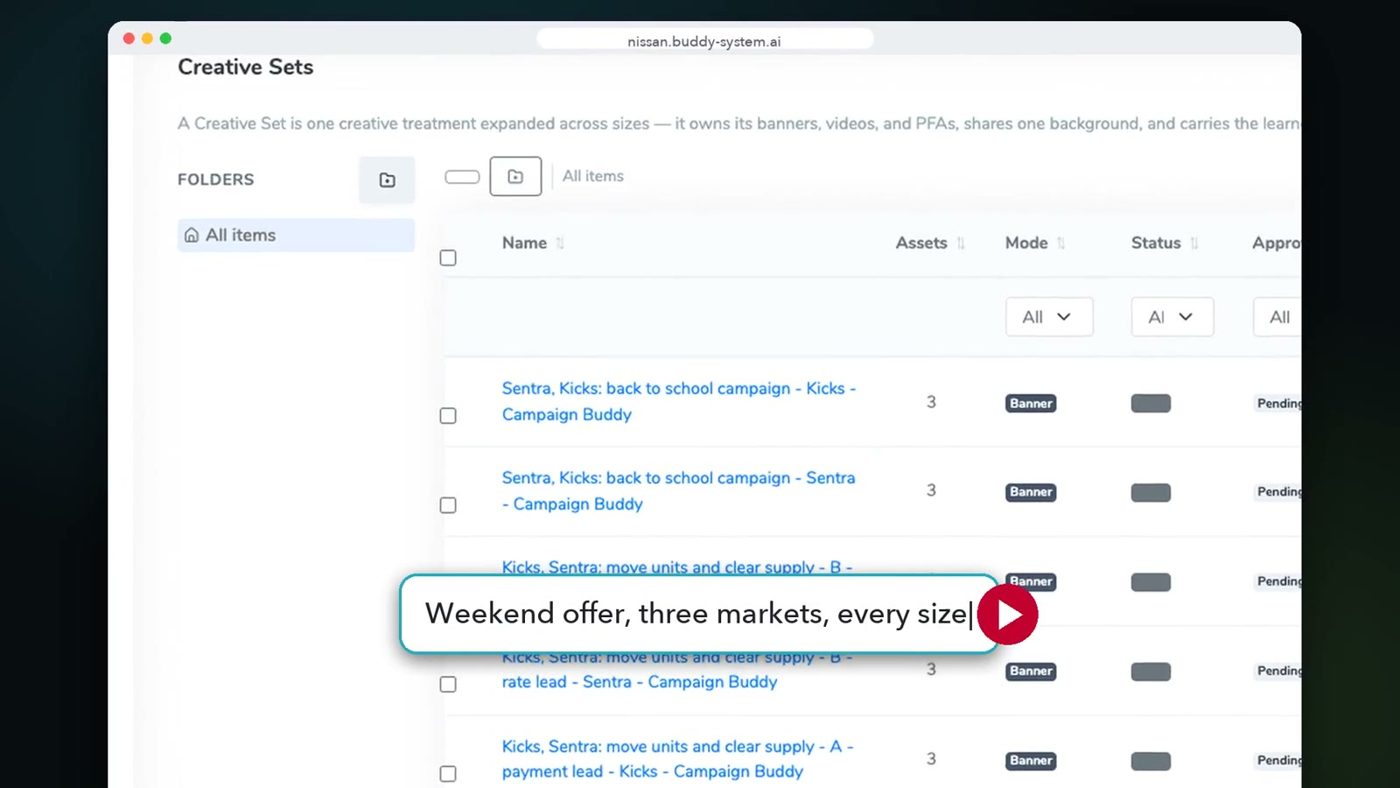This screenshot has height=788, width=1400.
Task: Open back to school campaign - Kicks creative set
Action: pyautogui.click(x=679, y=401)
